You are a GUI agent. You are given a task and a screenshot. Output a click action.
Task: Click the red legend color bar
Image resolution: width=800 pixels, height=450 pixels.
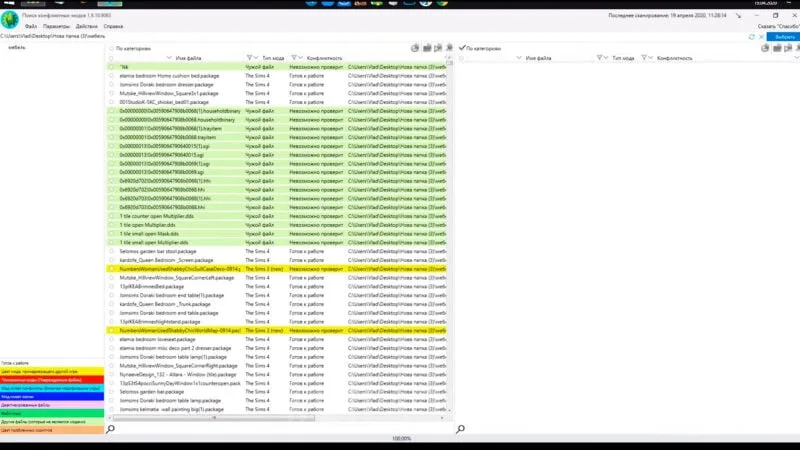click(52, 380)
